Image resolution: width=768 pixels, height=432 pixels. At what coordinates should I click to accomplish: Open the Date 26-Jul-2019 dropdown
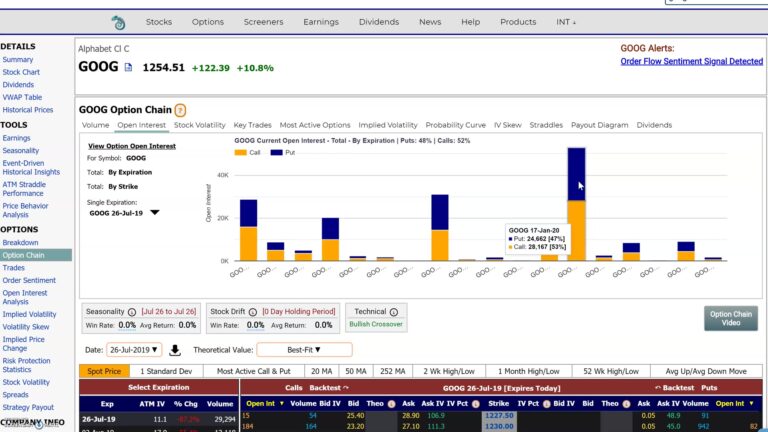134,350
